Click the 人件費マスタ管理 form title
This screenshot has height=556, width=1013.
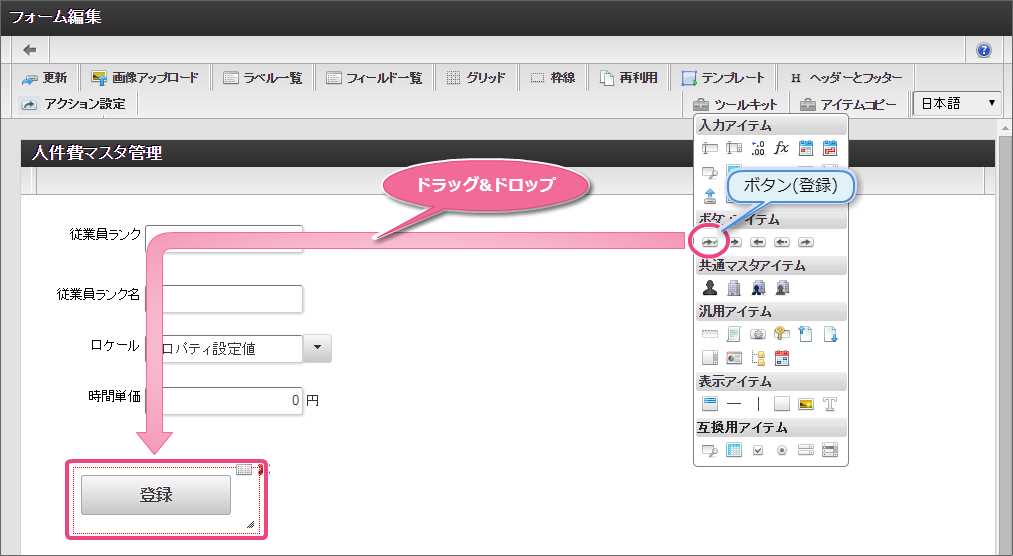[97, 153]
